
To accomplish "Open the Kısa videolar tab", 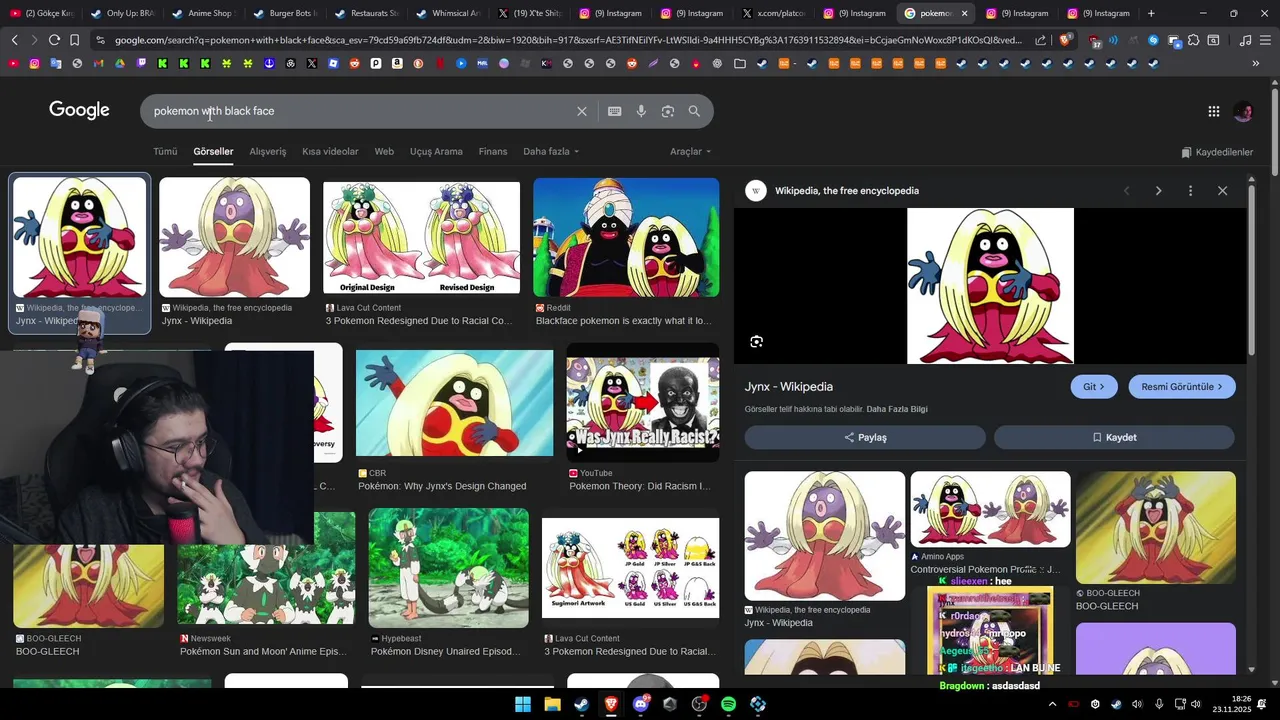I will pyautogui.click(x=330, y=152).
